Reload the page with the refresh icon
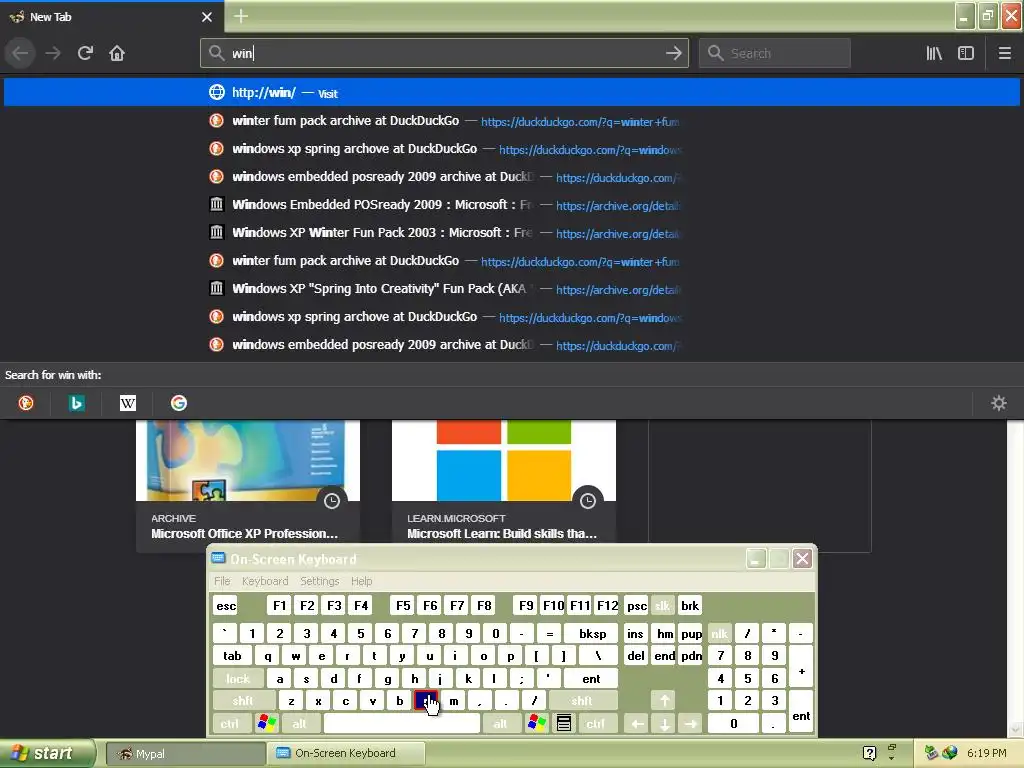The image size is (1024, 768). [85, 53]
